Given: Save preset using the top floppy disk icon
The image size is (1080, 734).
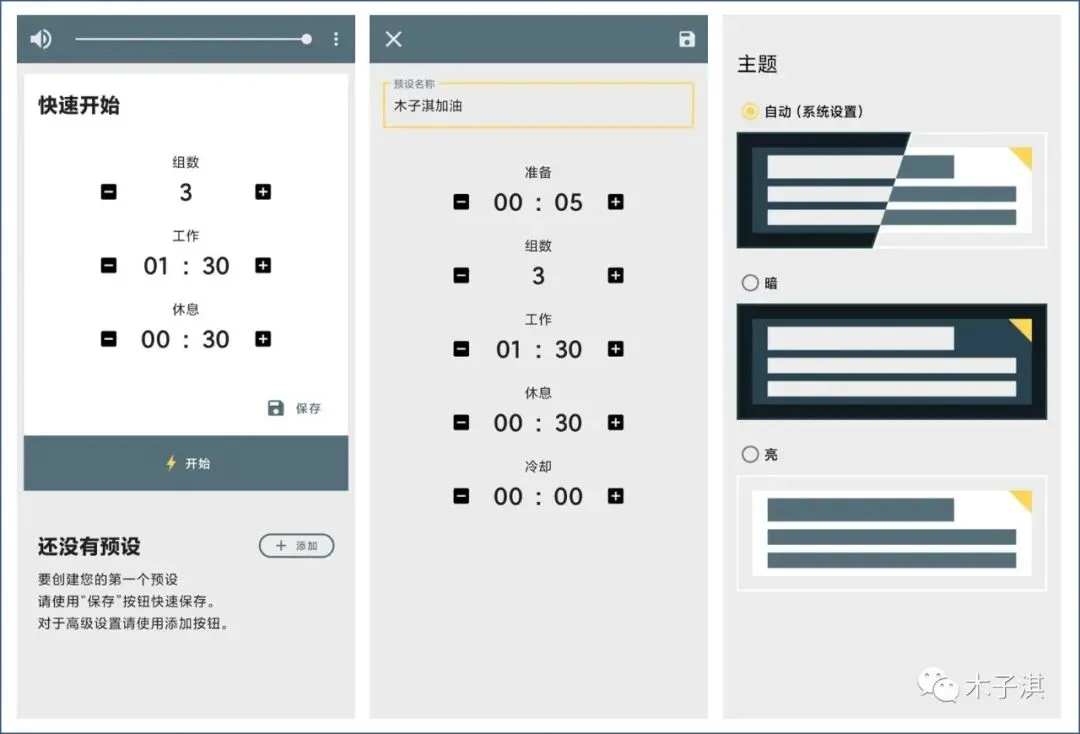Looking at the screenshot, I should [686, 39].
